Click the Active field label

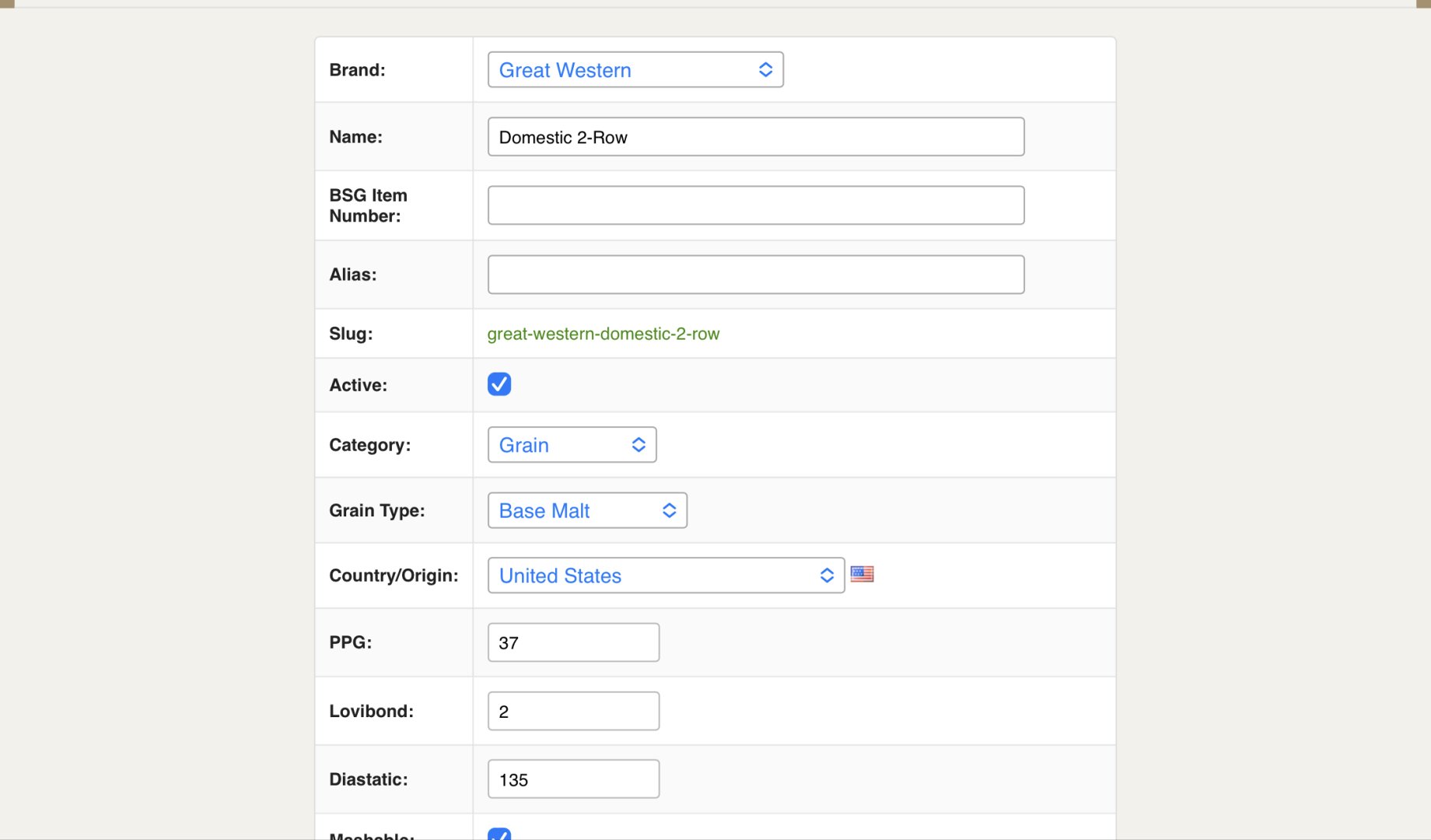[358, 385]
